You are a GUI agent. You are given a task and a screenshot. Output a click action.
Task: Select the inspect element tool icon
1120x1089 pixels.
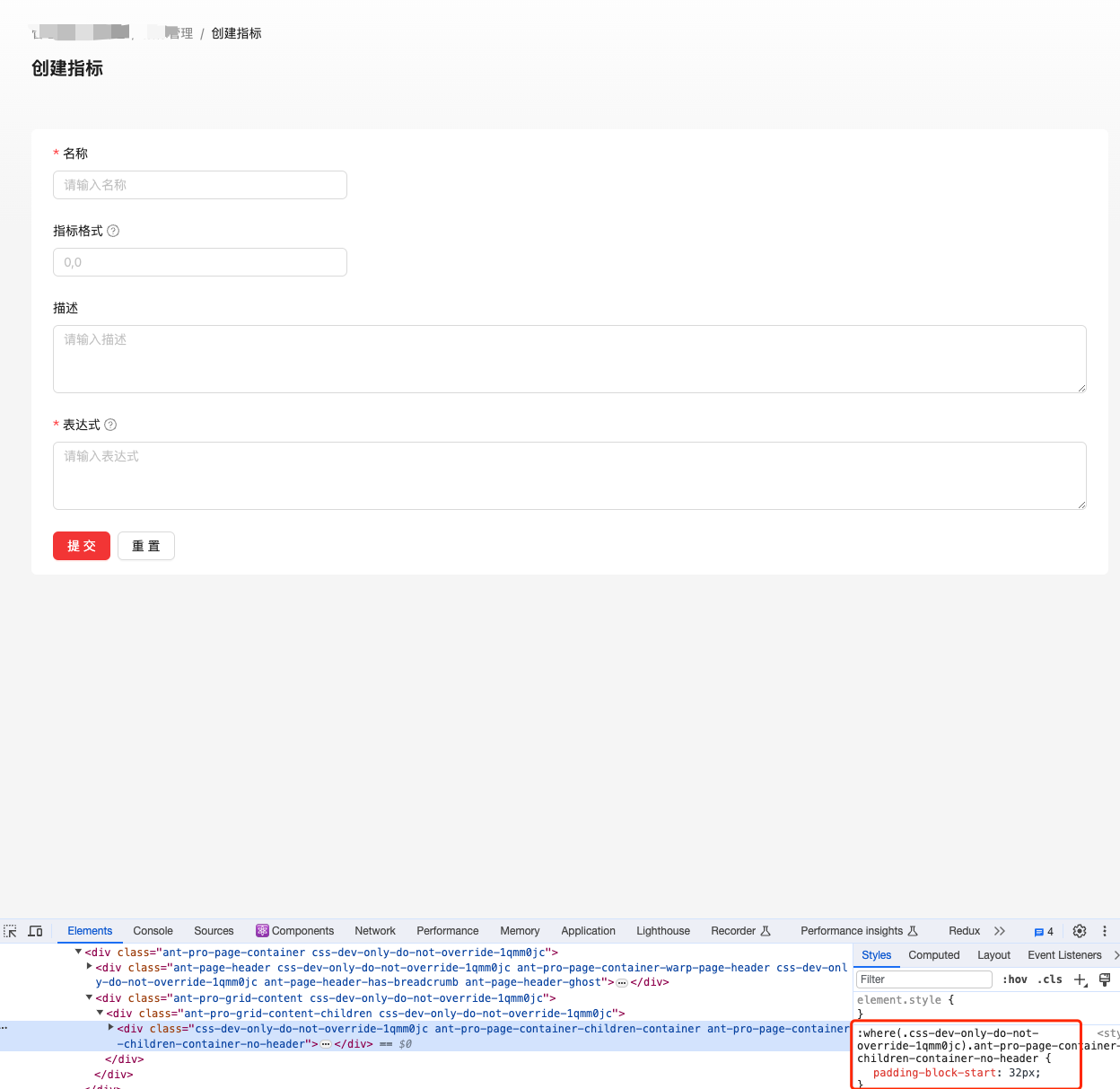click(x=10, y=931)
